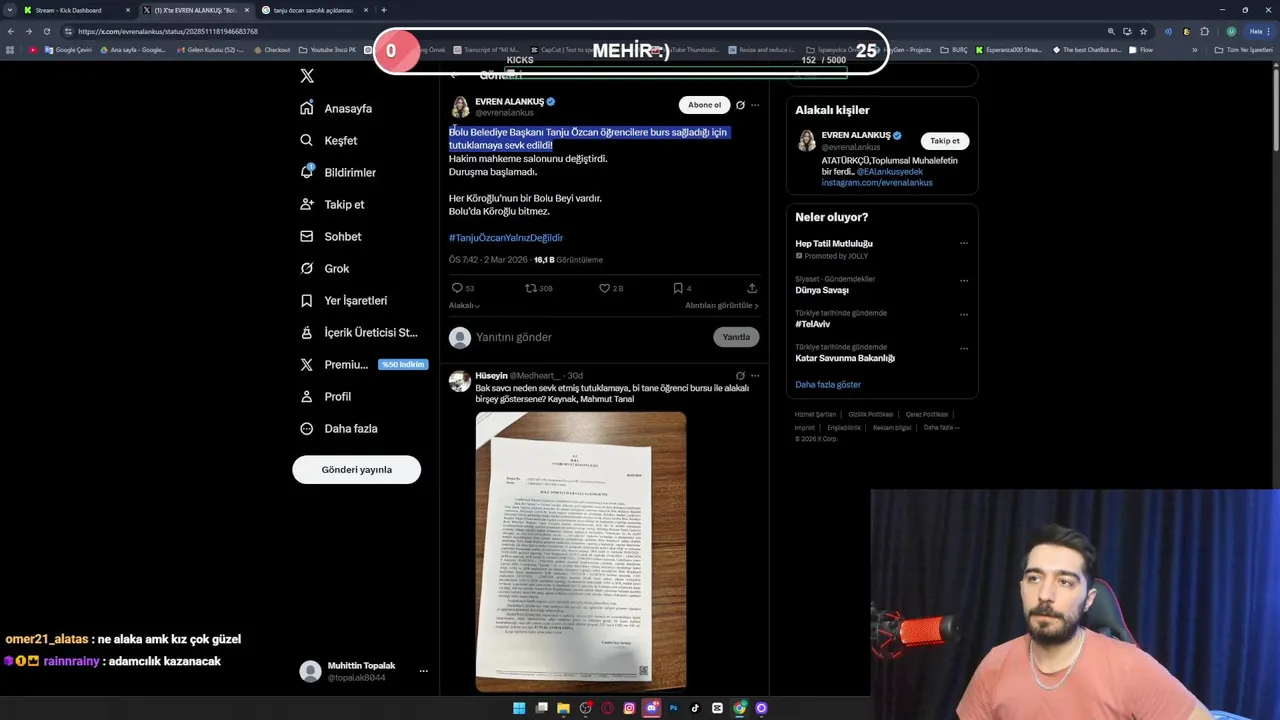
Task: Open hashtag #TanjuÖzcanYalnızDeğildir
Action: click(506, 238)
